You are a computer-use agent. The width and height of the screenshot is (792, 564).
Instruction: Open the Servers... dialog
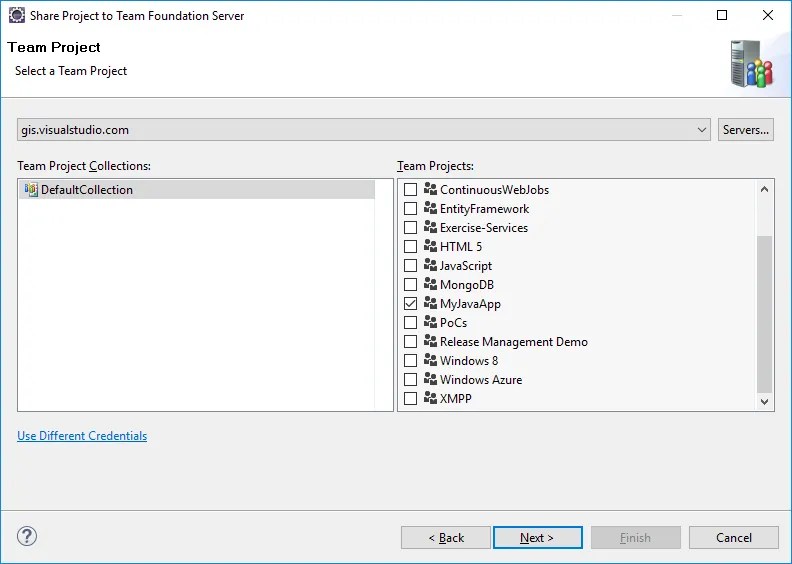click(746, 130)
